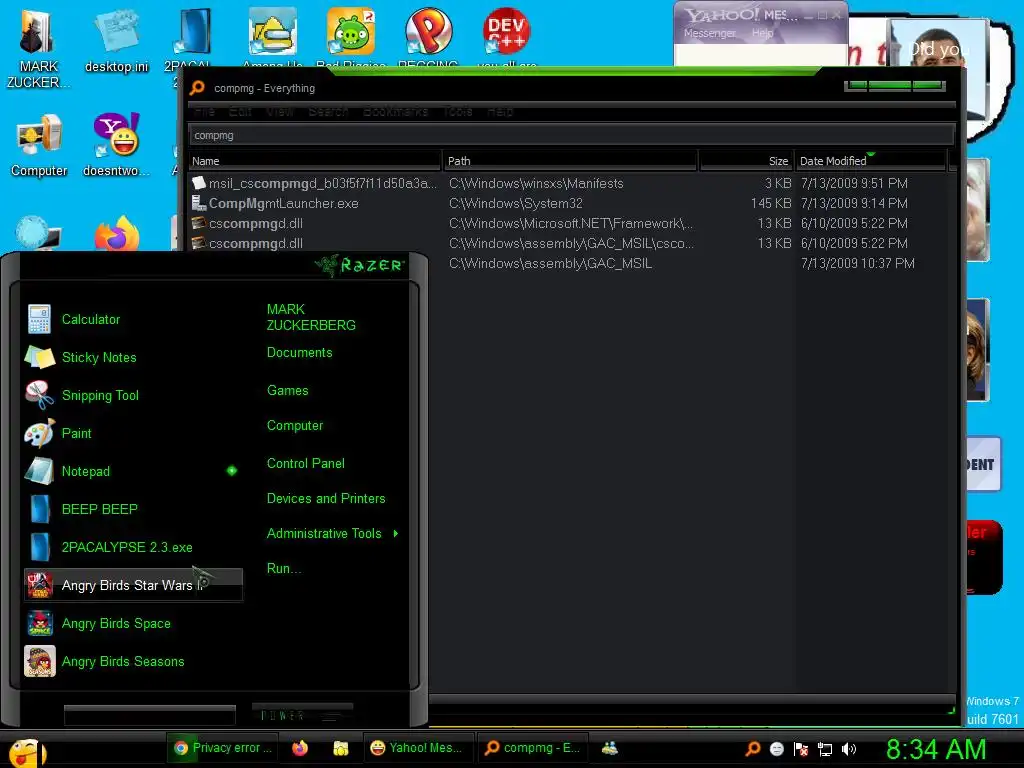Click the POWER button in Start menu
1024x768 pixels.
(x=302, y=715)
